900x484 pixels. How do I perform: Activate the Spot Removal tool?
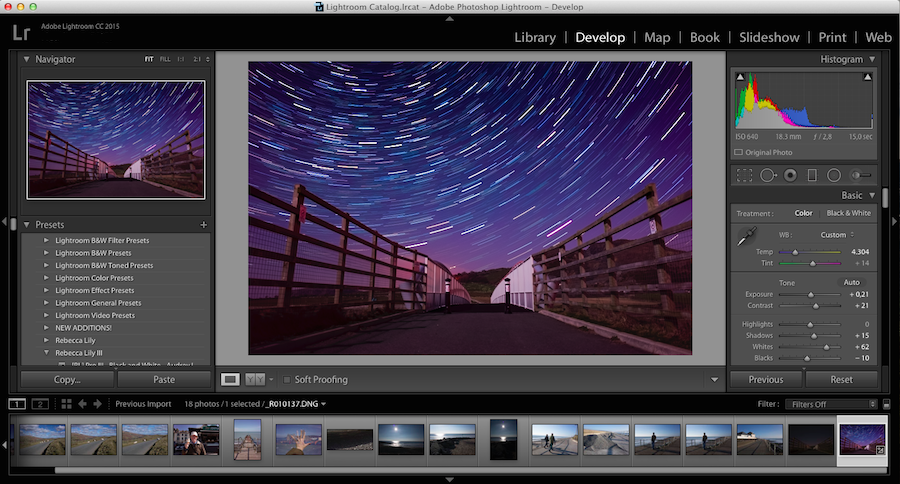768,175
